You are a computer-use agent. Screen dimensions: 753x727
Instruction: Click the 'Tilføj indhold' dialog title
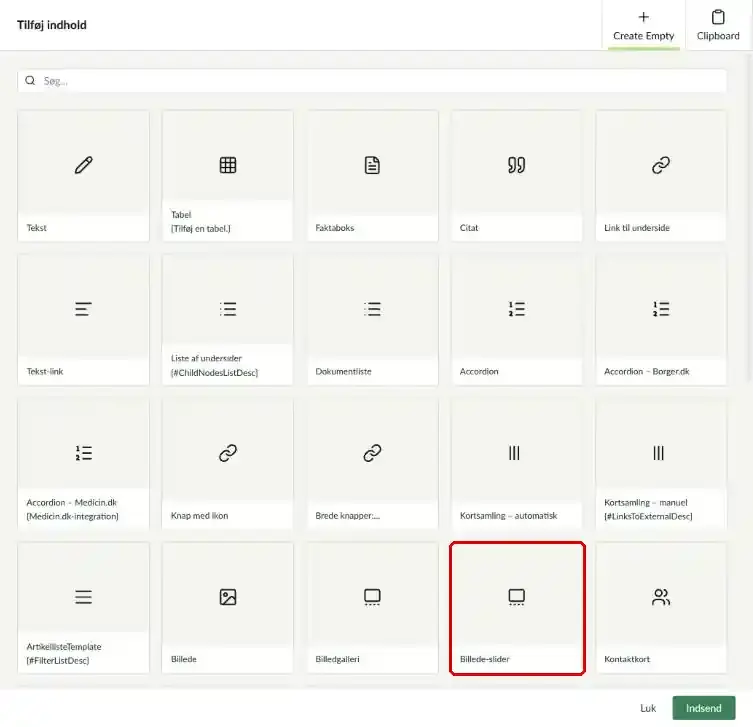52,25
